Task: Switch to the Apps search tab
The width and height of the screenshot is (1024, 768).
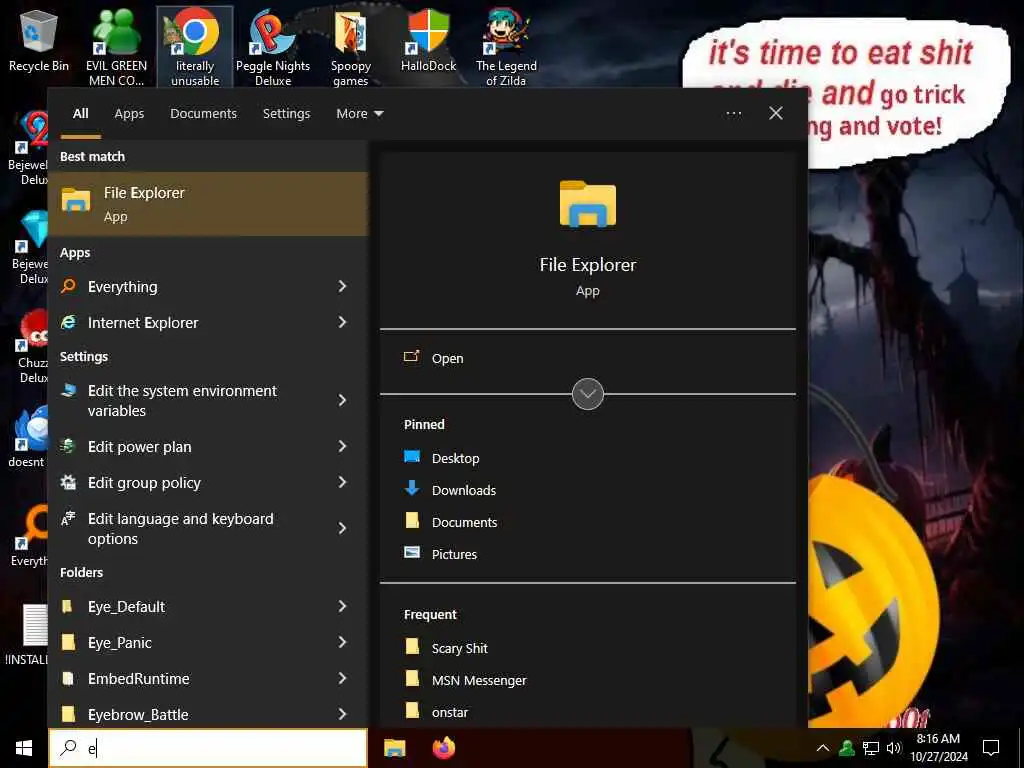Action: [129, 114]
